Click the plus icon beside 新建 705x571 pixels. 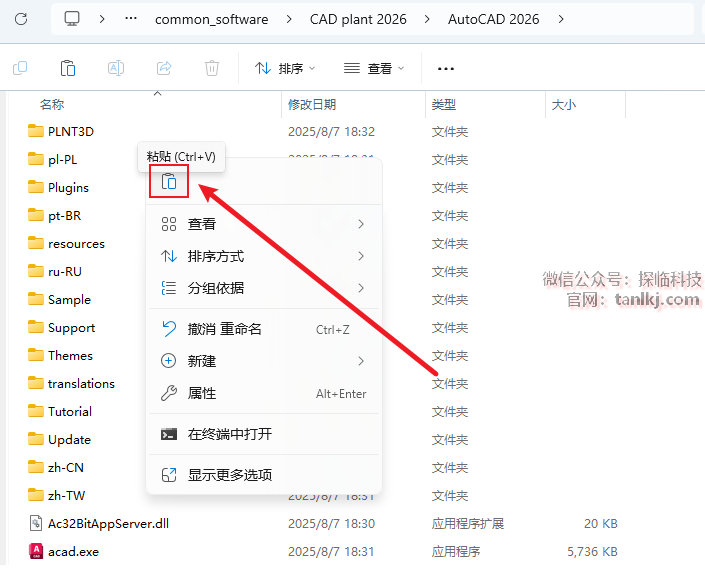pyautogui.click(x=169, y=361)
